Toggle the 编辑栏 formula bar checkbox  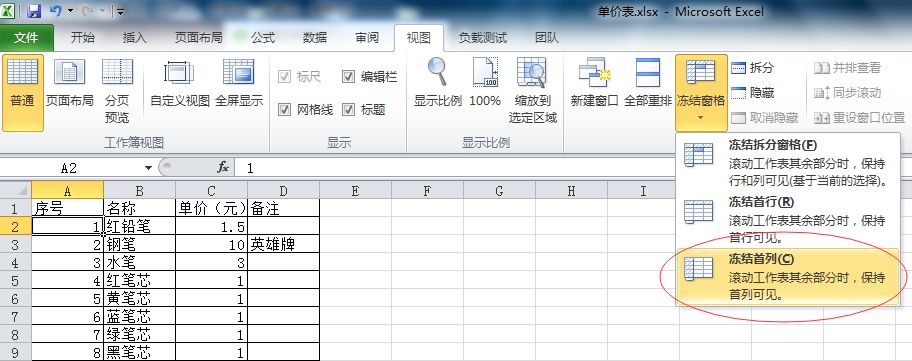348,77
